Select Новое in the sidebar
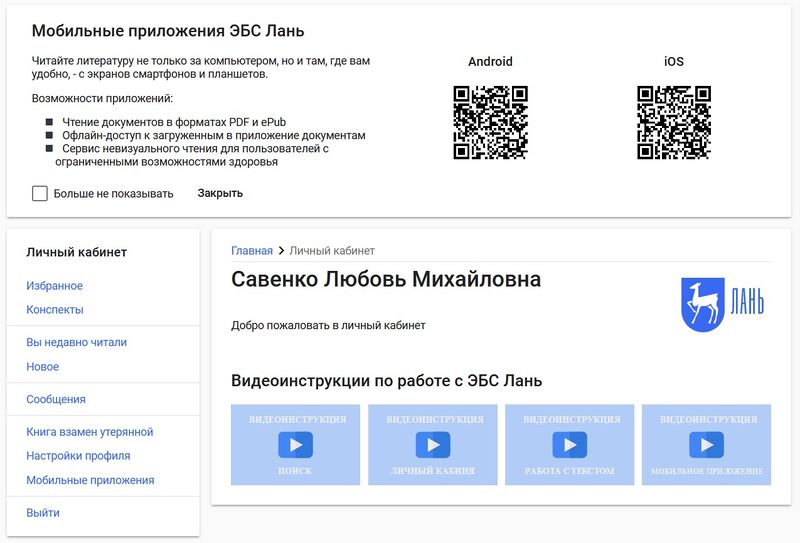The image size is (800, 543). (43, 367)
